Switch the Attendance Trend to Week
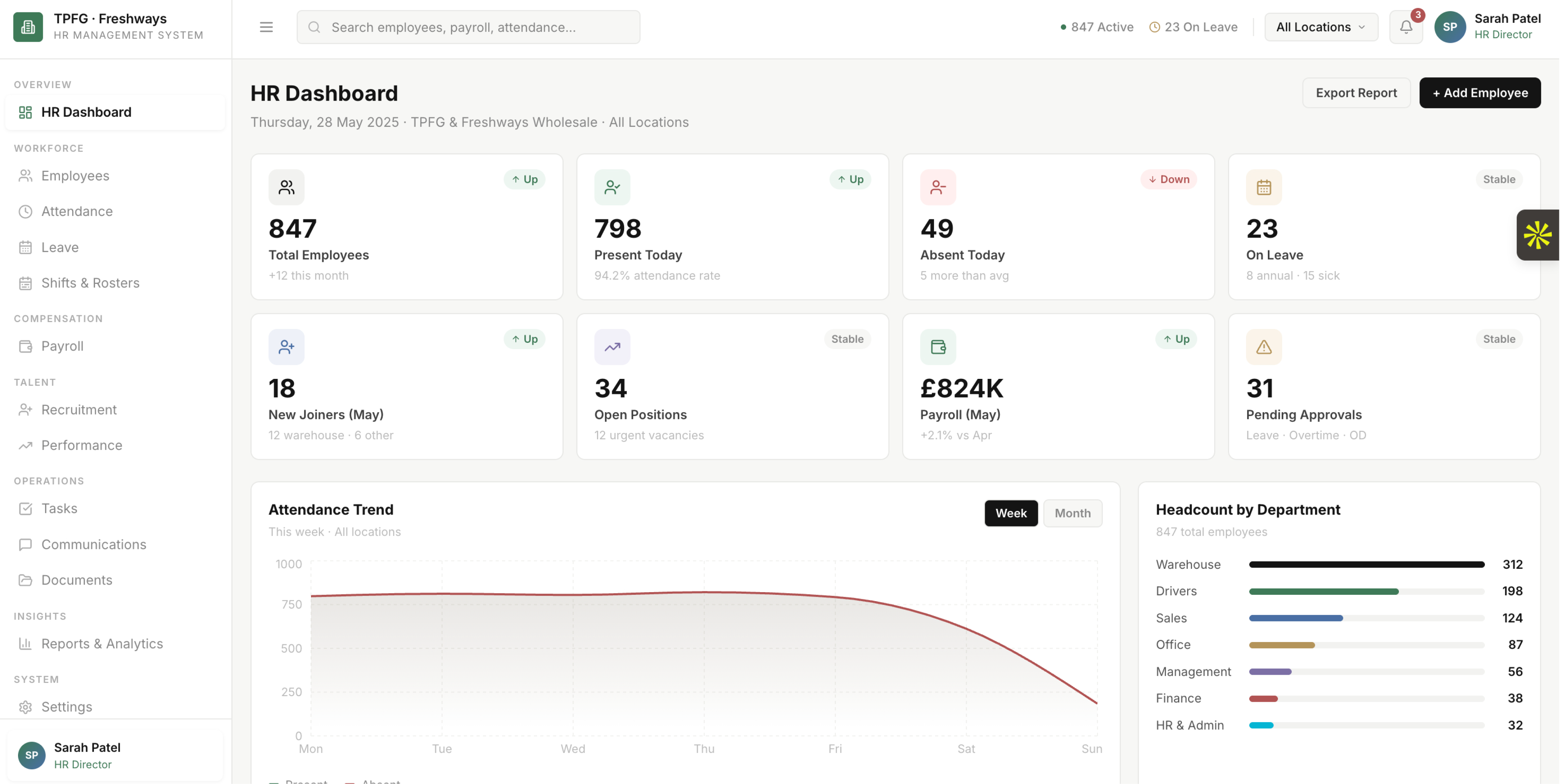1560x784 pixels. (1011, 513)
